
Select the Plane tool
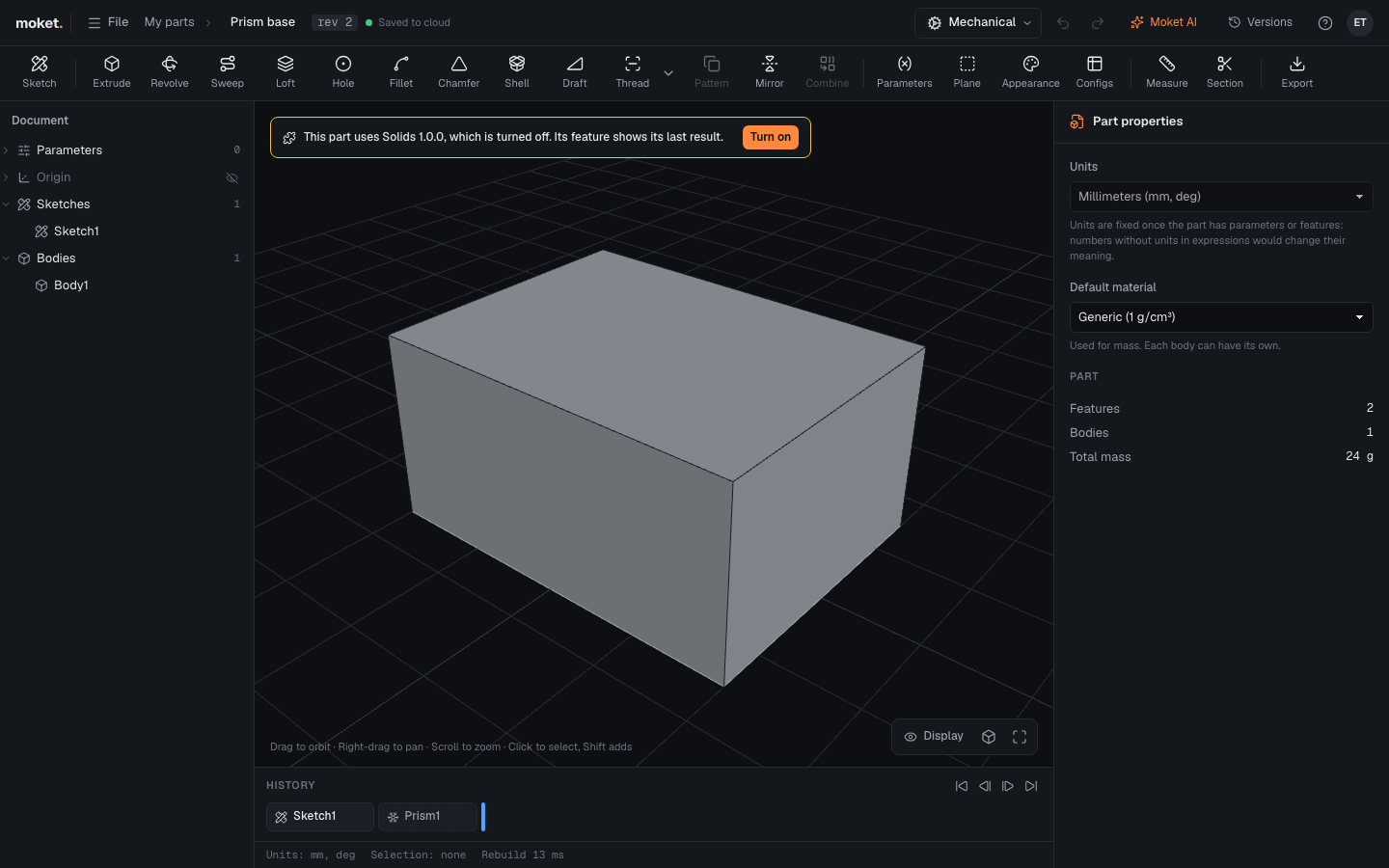(967, 72)
